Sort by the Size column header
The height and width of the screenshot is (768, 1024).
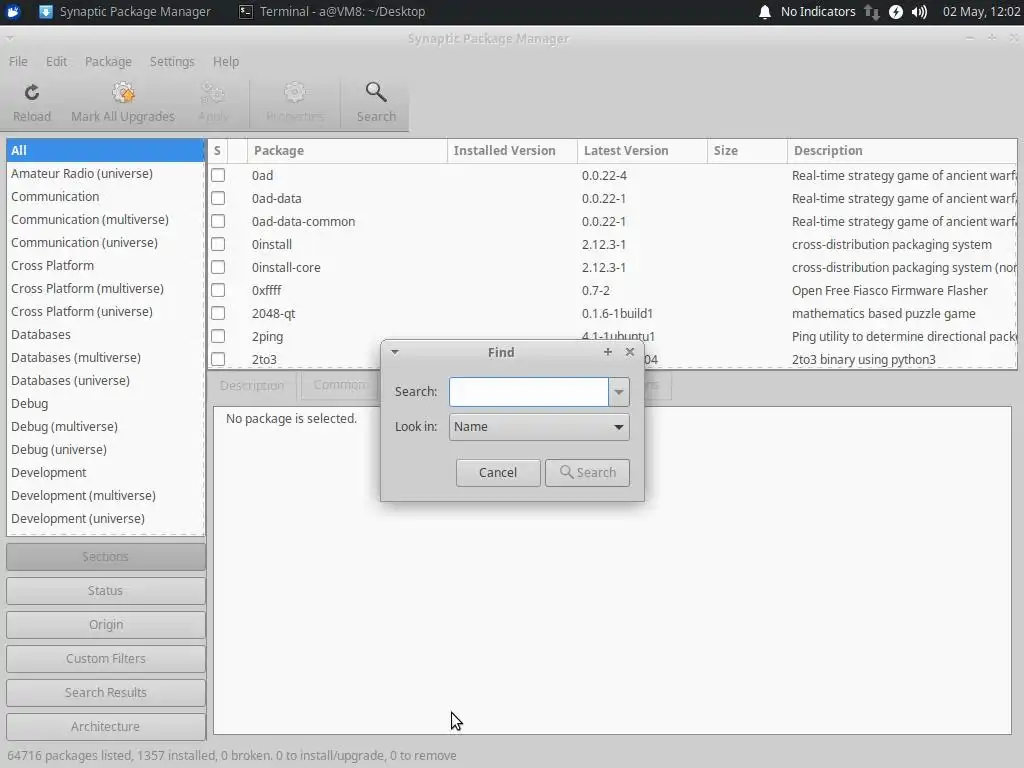[x=747, y=150]
